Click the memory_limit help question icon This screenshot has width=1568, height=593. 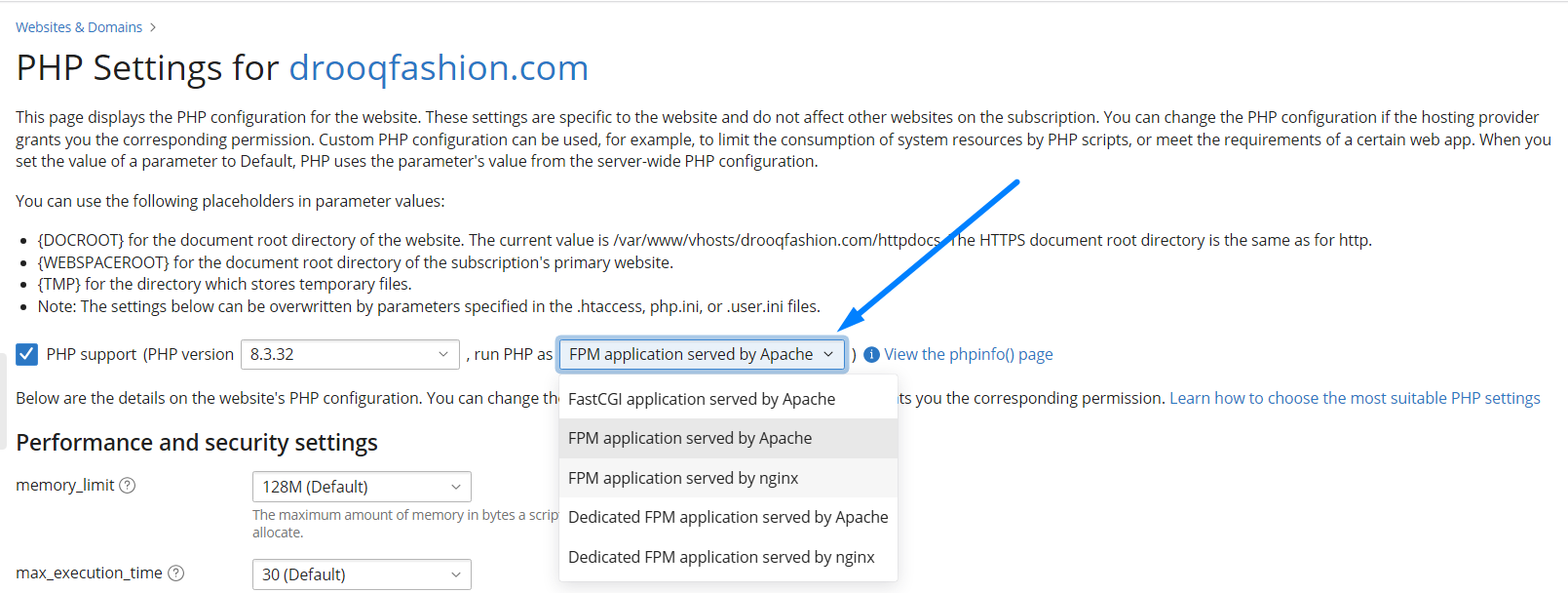point(127,486)
